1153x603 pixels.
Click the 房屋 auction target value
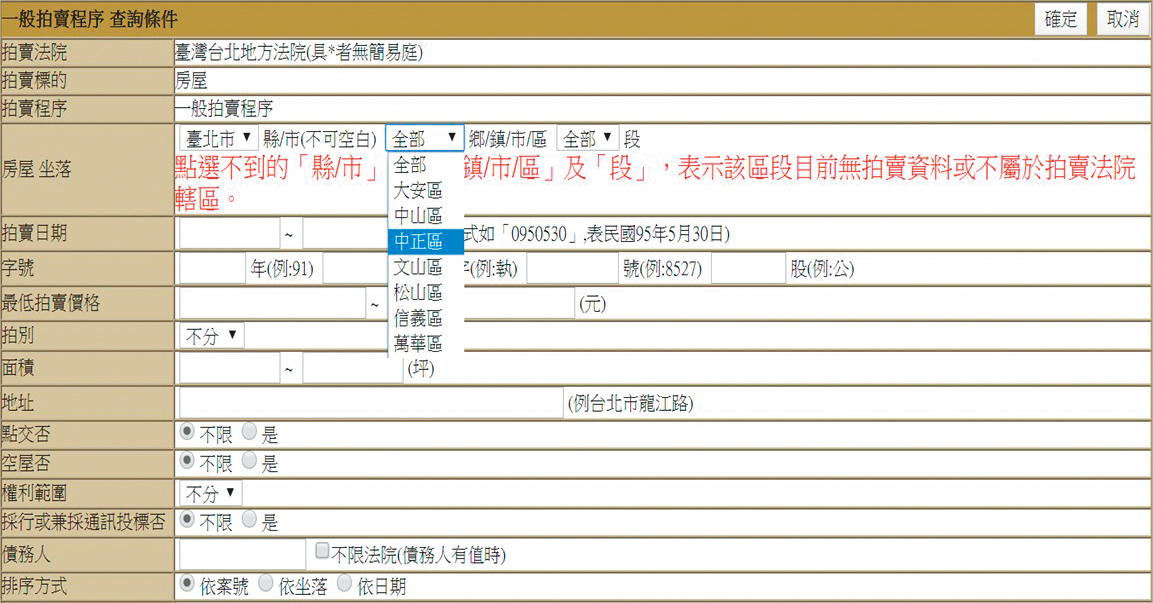[191, 80]
